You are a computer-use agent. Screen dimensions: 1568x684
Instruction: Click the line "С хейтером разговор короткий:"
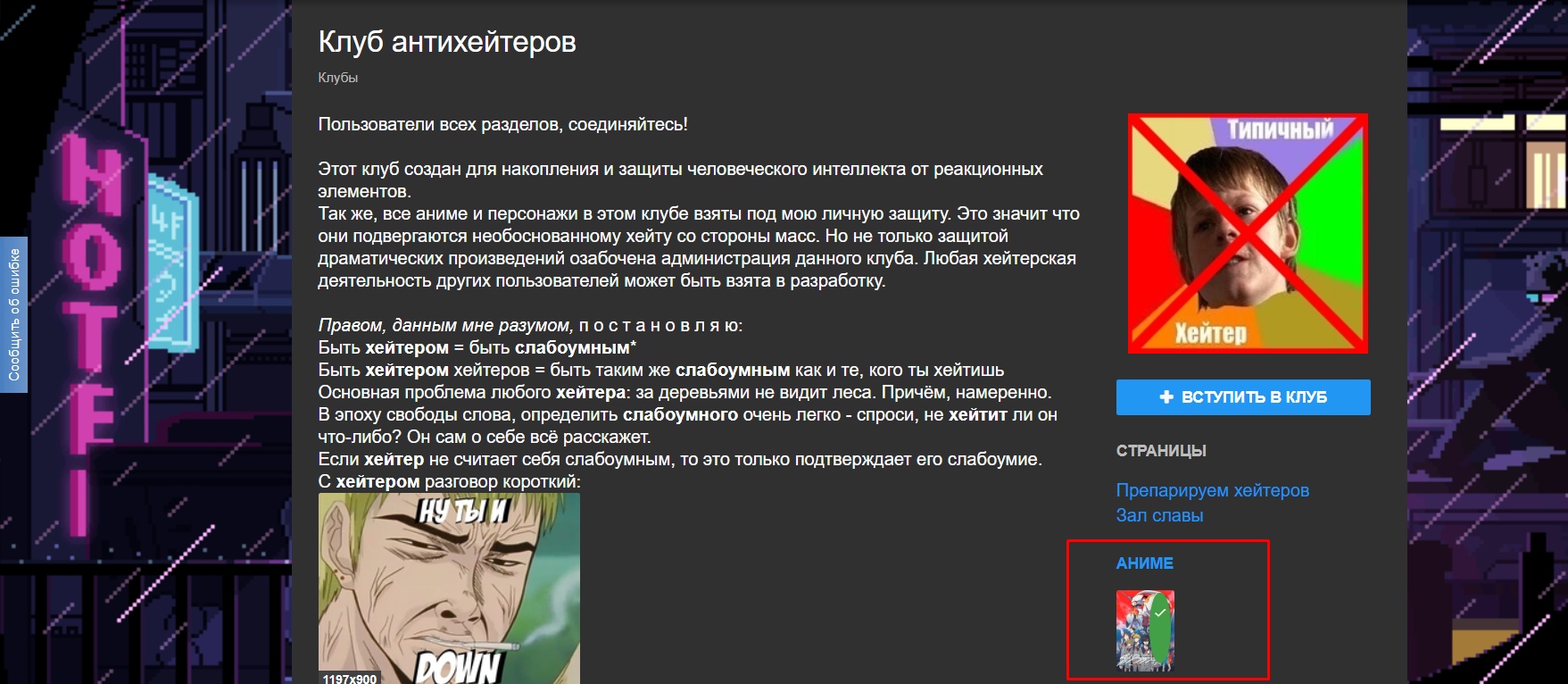pyautogui.click(x=449, y=481)
